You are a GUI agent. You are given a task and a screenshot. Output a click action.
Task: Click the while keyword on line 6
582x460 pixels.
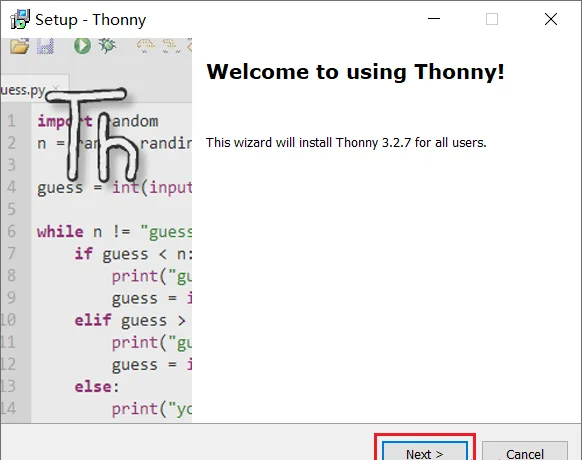tap(60, 232)
